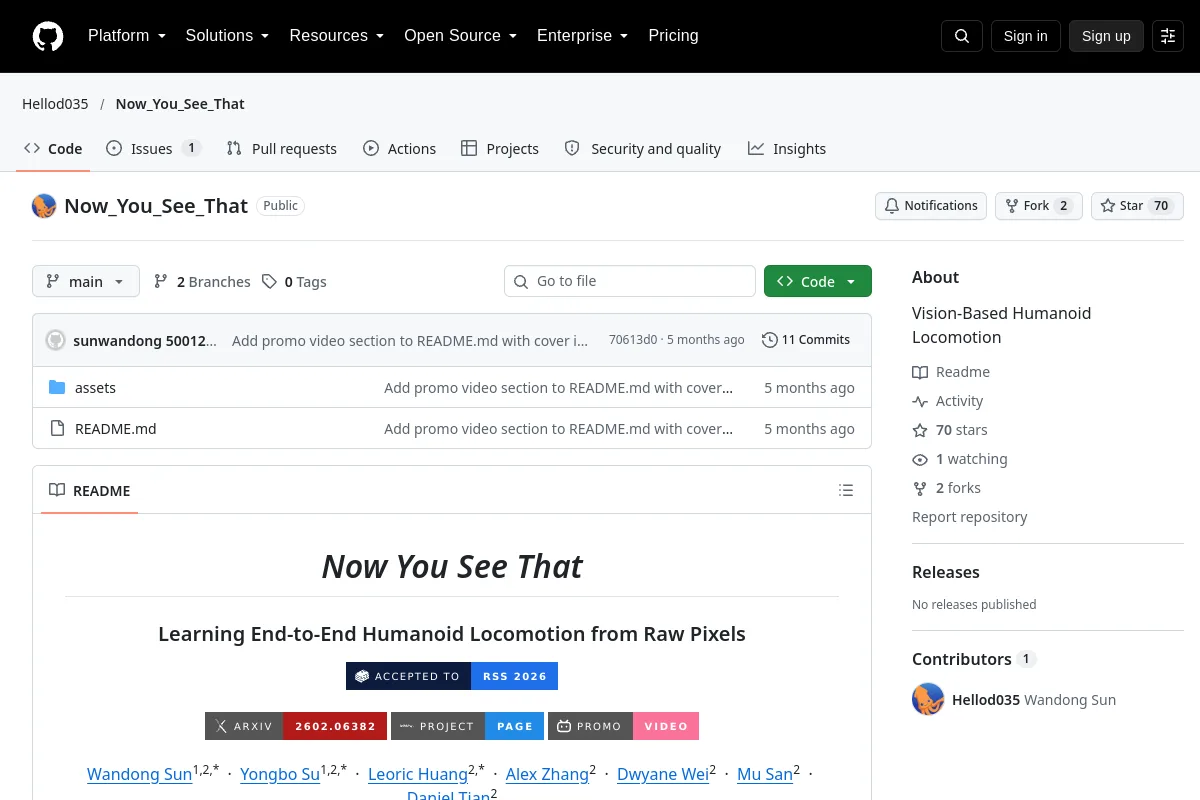Click the README outline list icon

pos(846,490)
